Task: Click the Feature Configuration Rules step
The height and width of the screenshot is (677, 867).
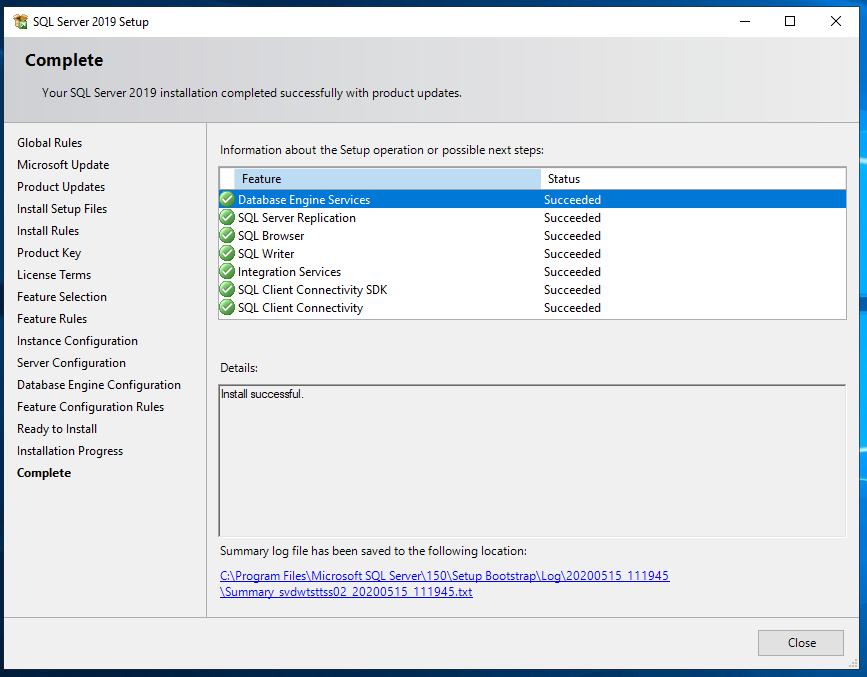Action: pyautogui.click(x=91, y=407)
